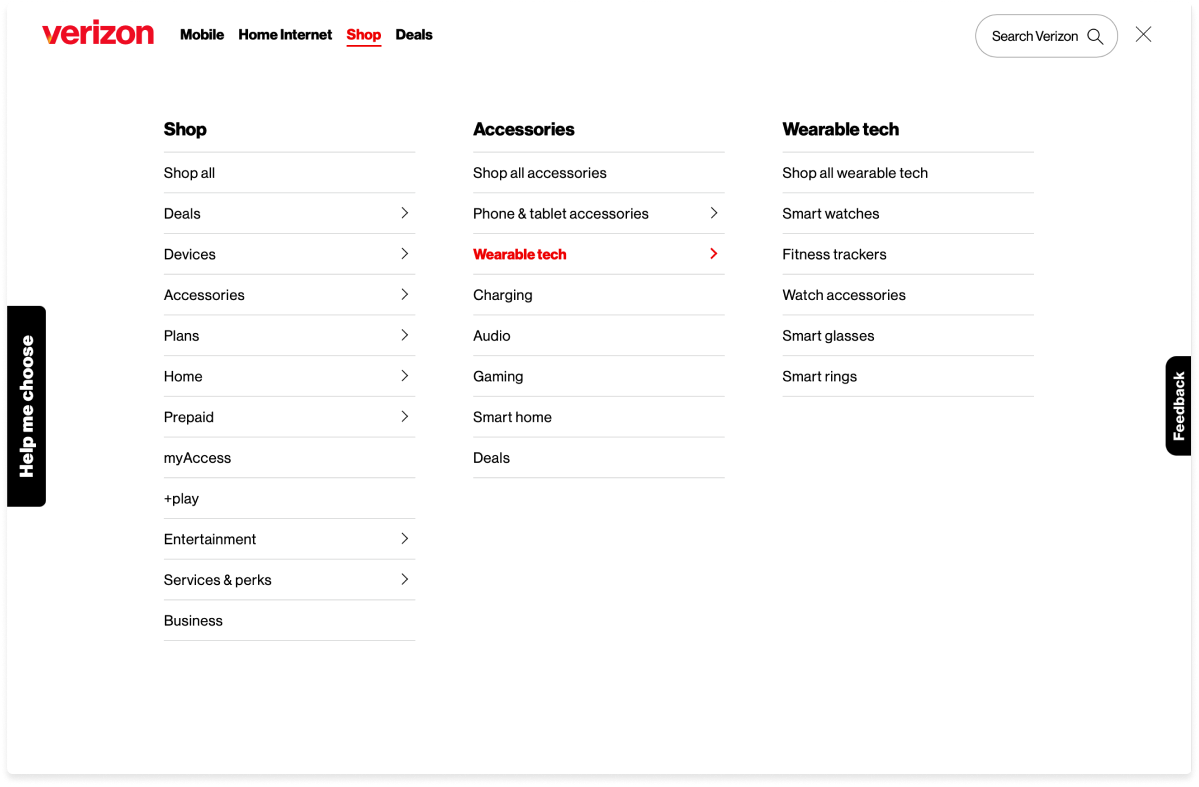Focus the Search Verizon field
The image size is (1199, 787).
tap(1046, 36)
